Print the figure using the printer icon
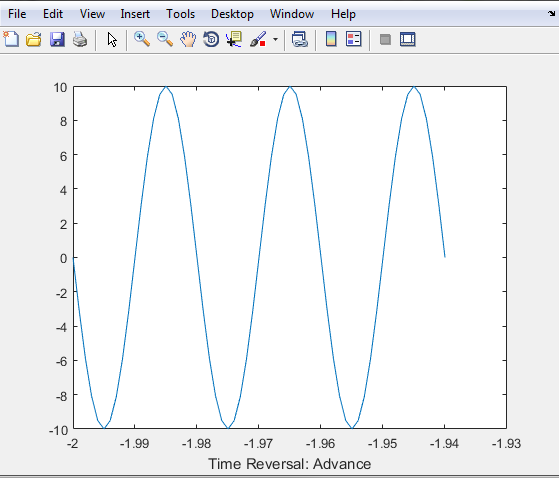Image resolution: width=559 pixels, height=478 pixels. tap(80, 39)
